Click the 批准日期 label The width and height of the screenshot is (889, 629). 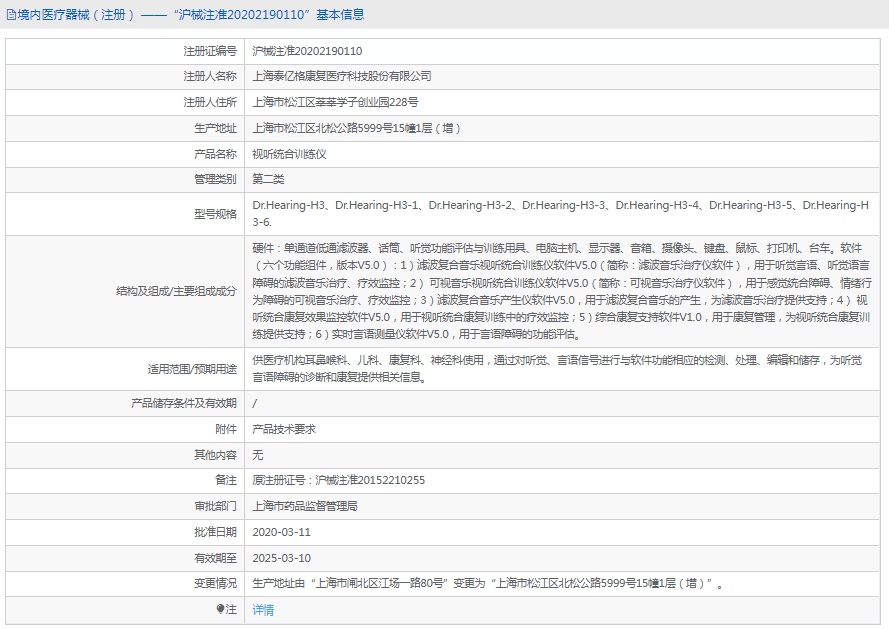tap(215, 532)
